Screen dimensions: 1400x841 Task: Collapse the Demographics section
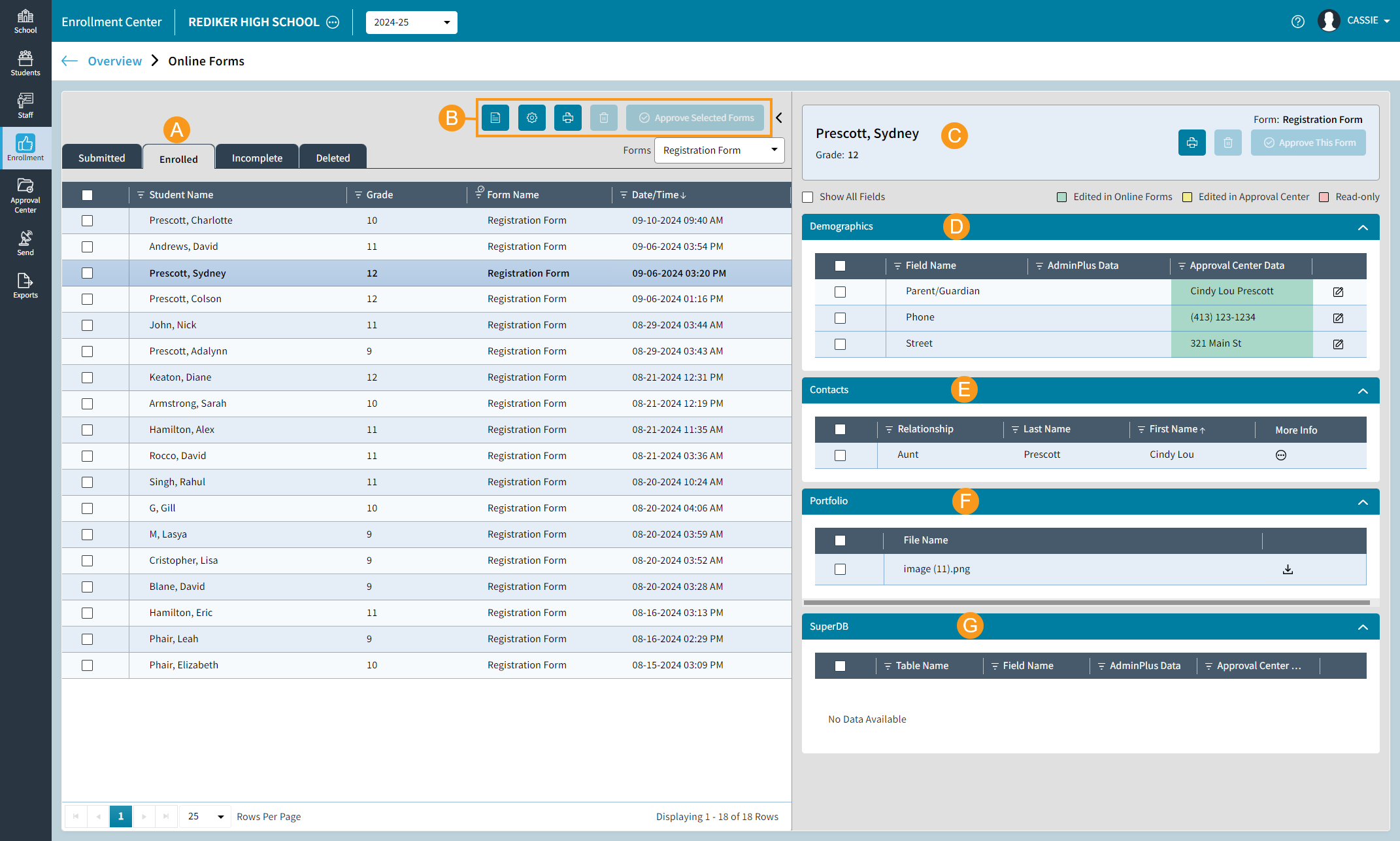pos(1362,227)
